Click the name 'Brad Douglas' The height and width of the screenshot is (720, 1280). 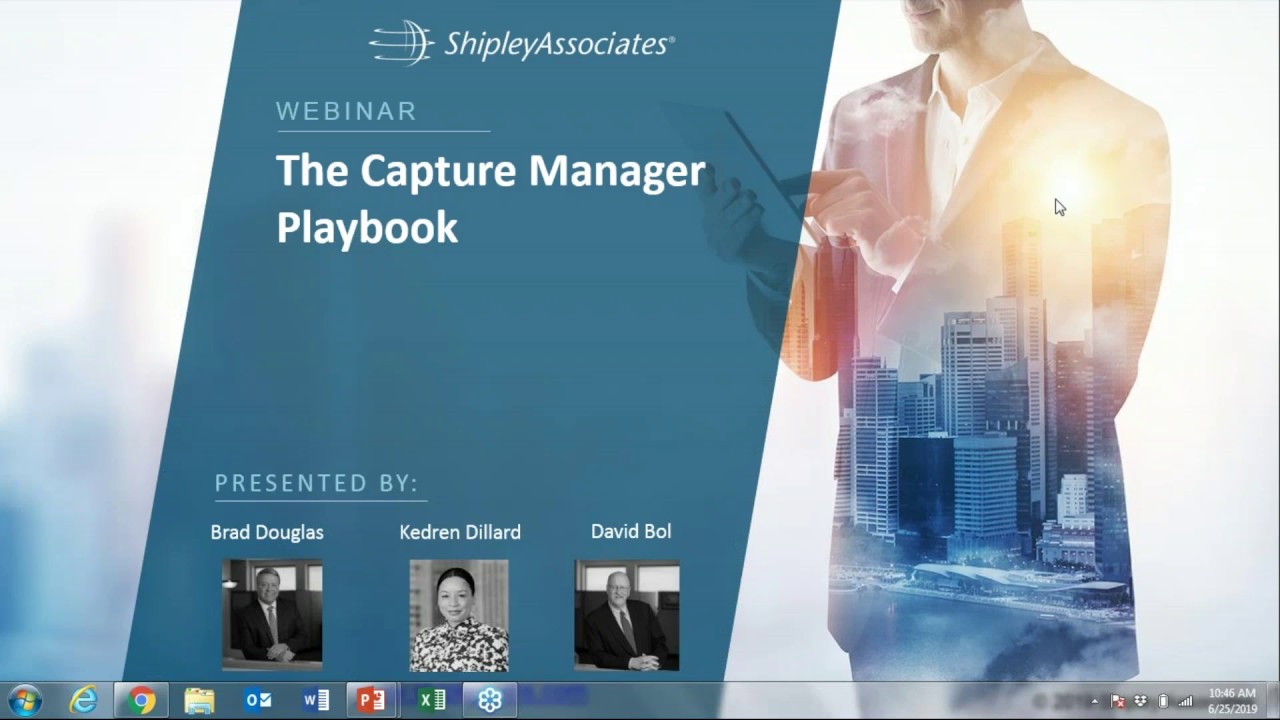click(x=267, y=532)
